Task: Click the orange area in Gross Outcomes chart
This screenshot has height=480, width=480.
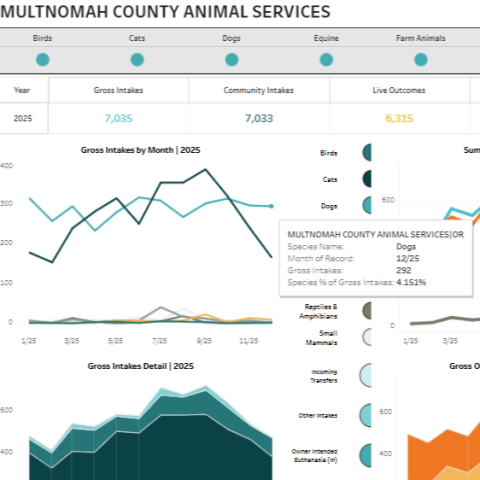Action: [443, 450]
